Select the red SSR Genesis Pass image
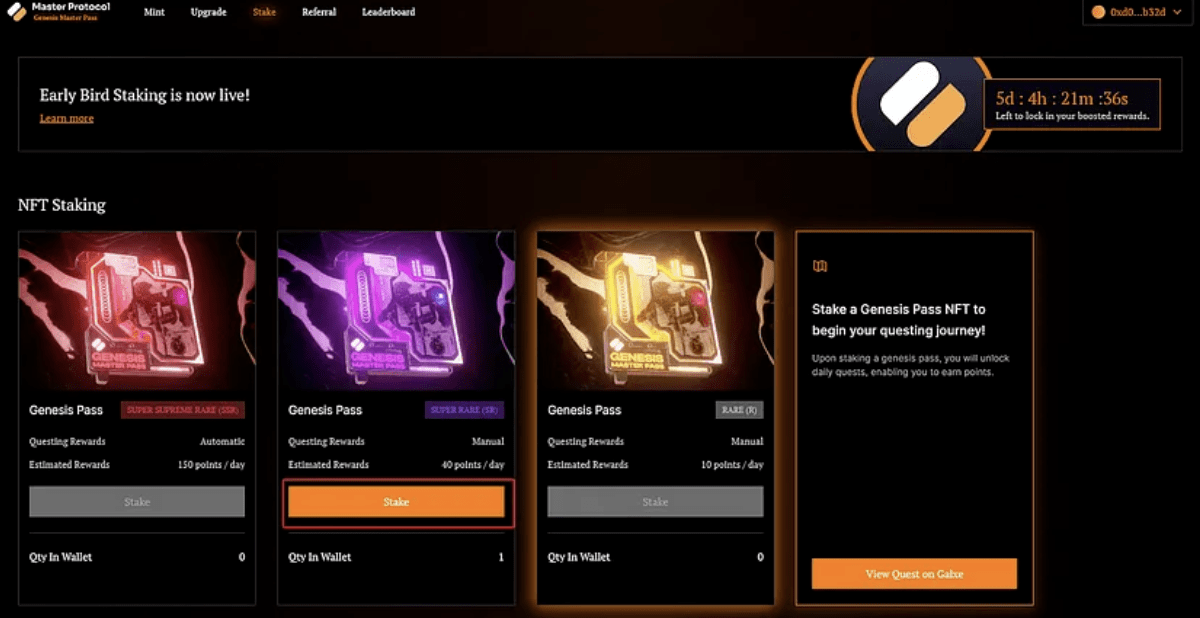 click(137, 311)
